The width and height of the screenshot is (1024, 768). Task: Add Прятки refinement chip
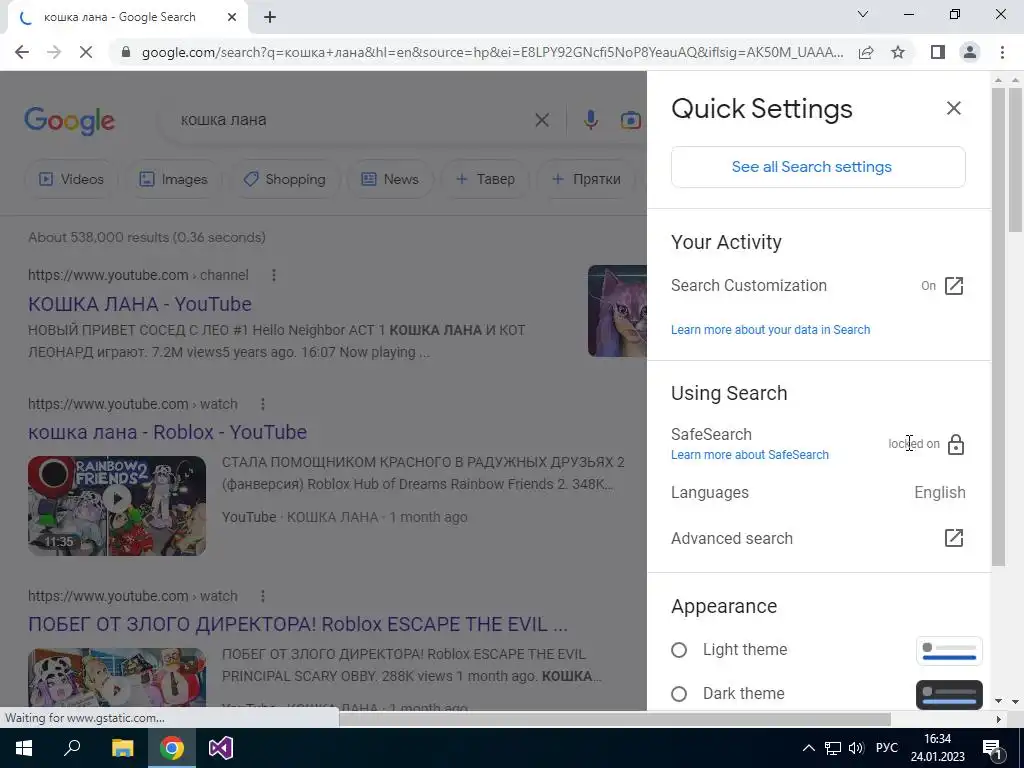pyautogui.click(x=586, y=179)
